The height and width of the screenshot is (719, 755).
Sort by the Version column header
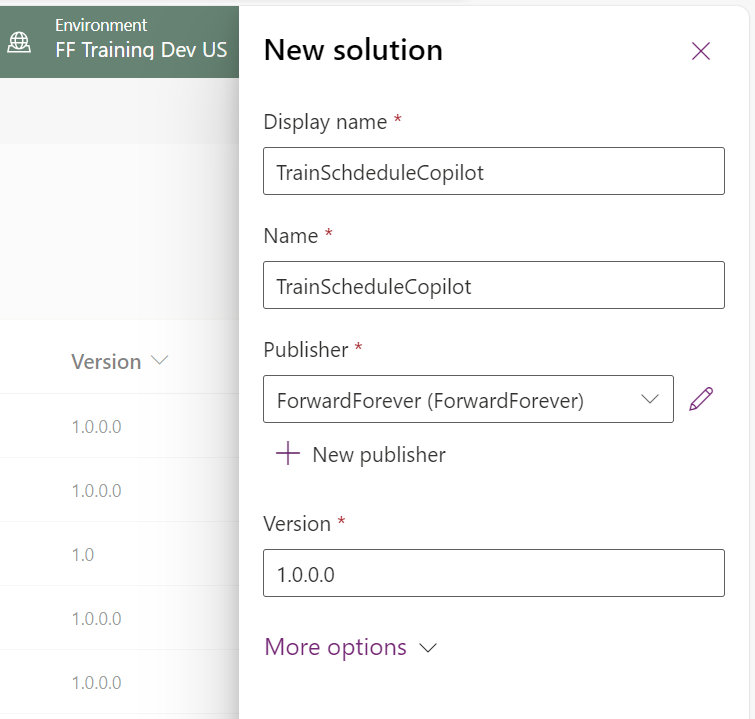pyautogui.click(x=106, y=362)
